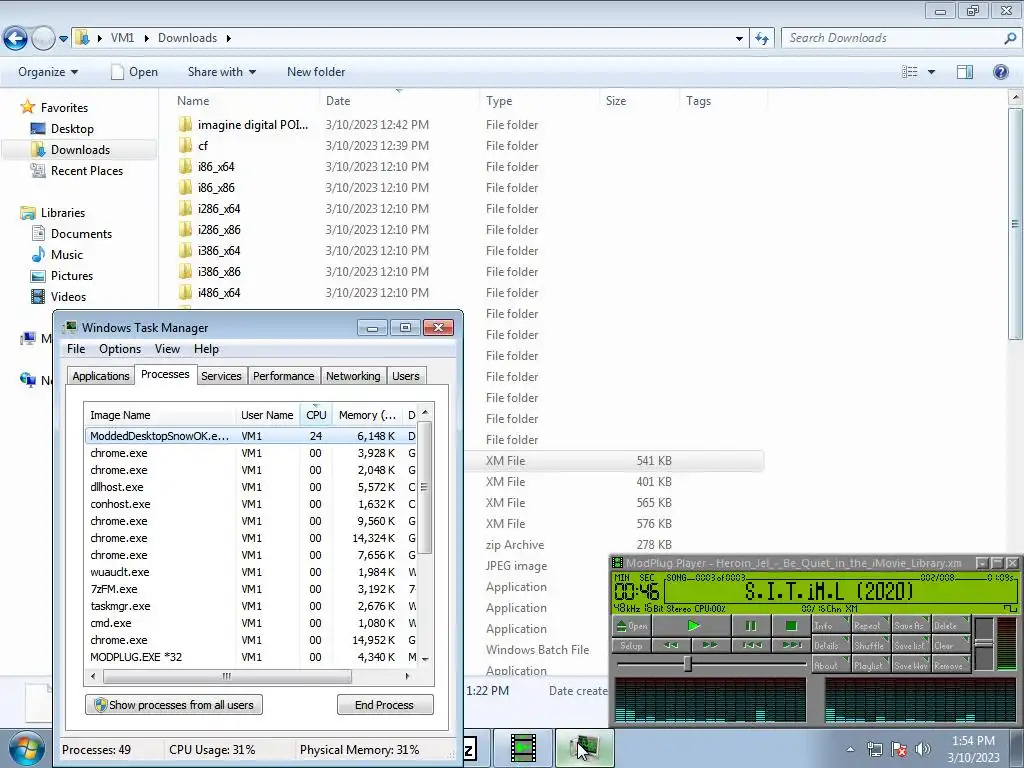The height and width of the screenshot is (768, 1024).
Task: Click the volume speaker tray icon
Action: coord(923,749)
